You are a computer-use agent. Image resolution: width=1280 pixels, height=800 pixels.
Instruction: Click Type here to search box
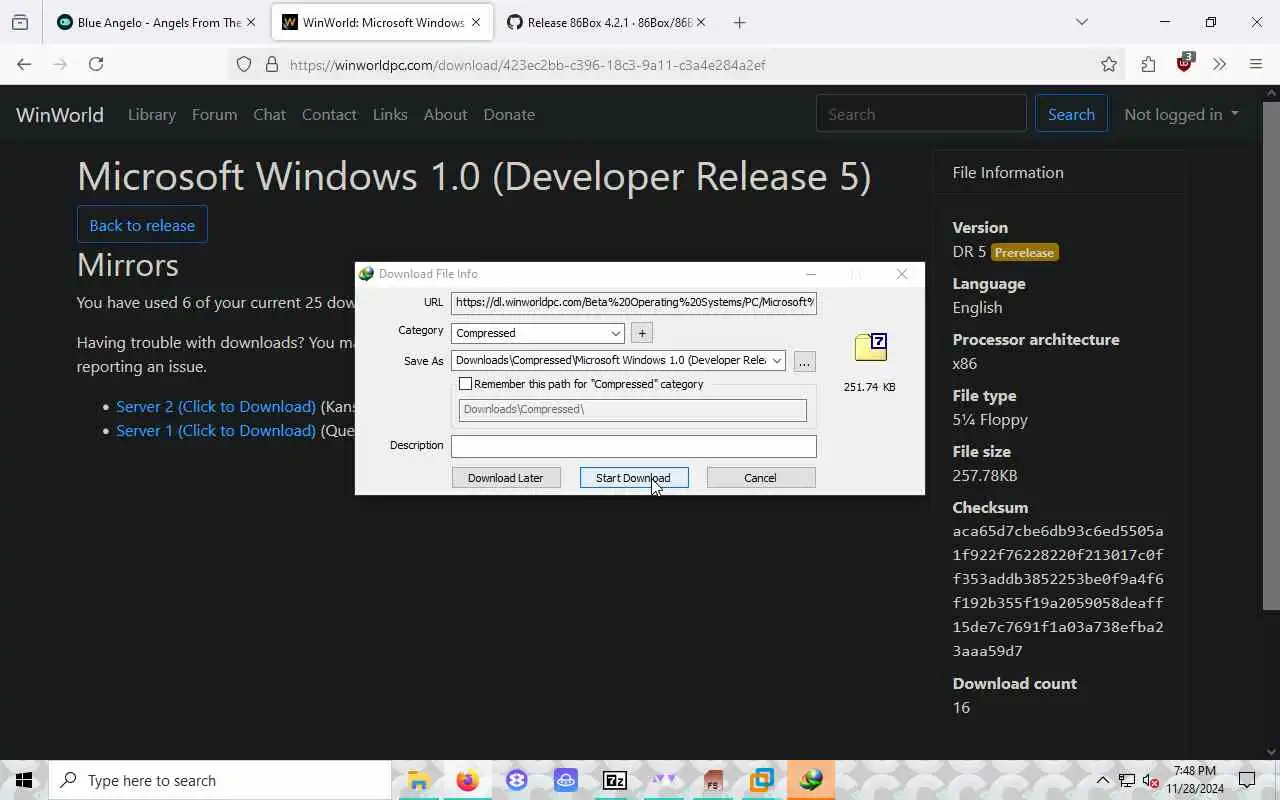(220, 780)
